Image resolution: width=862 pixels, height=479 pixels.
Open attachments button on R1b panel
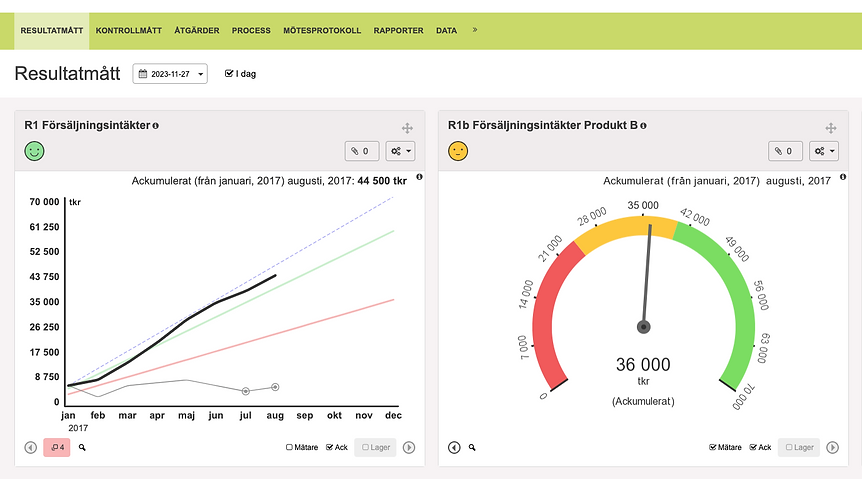[785, 151]
